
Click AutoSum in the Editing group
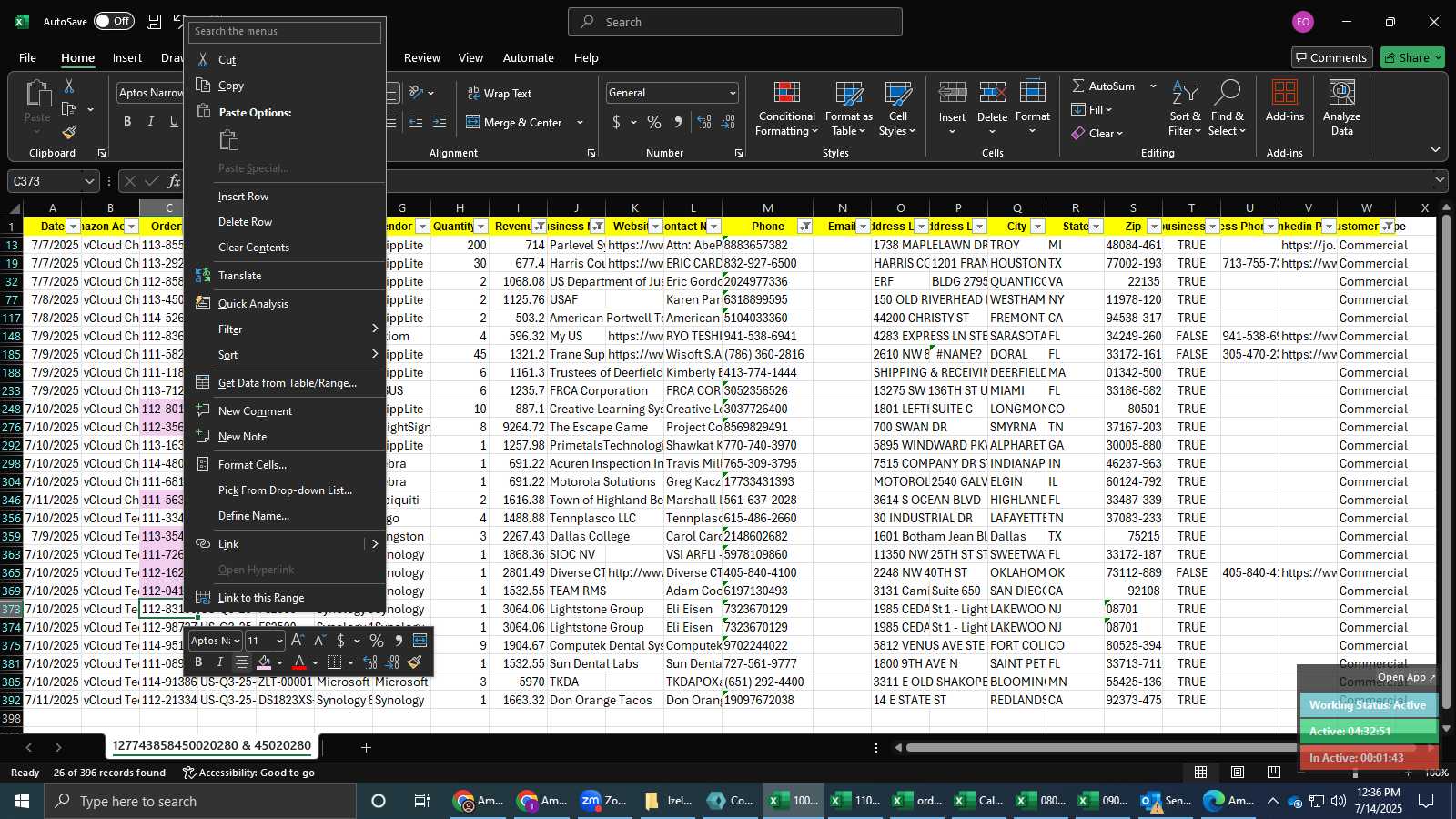coord(1103,86)
